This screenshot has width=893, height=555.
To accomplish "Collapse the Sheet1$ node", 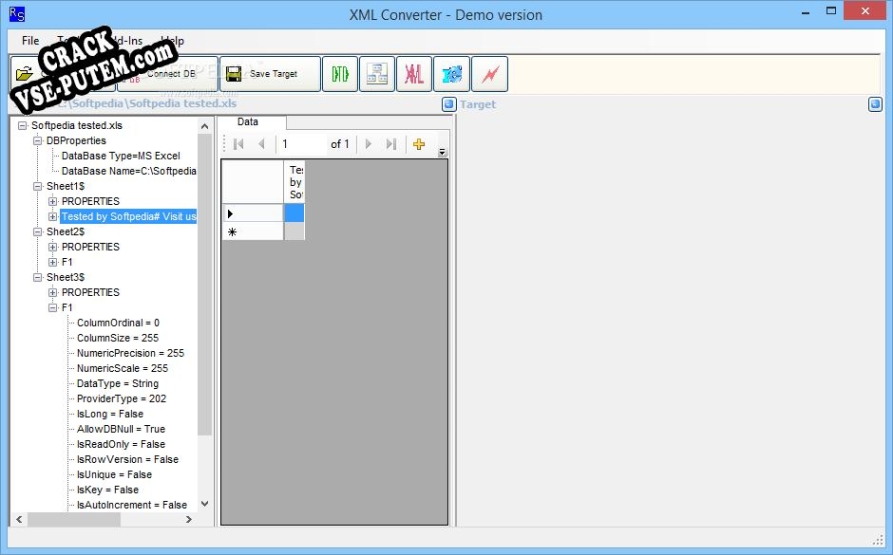I will click(38, 186).
